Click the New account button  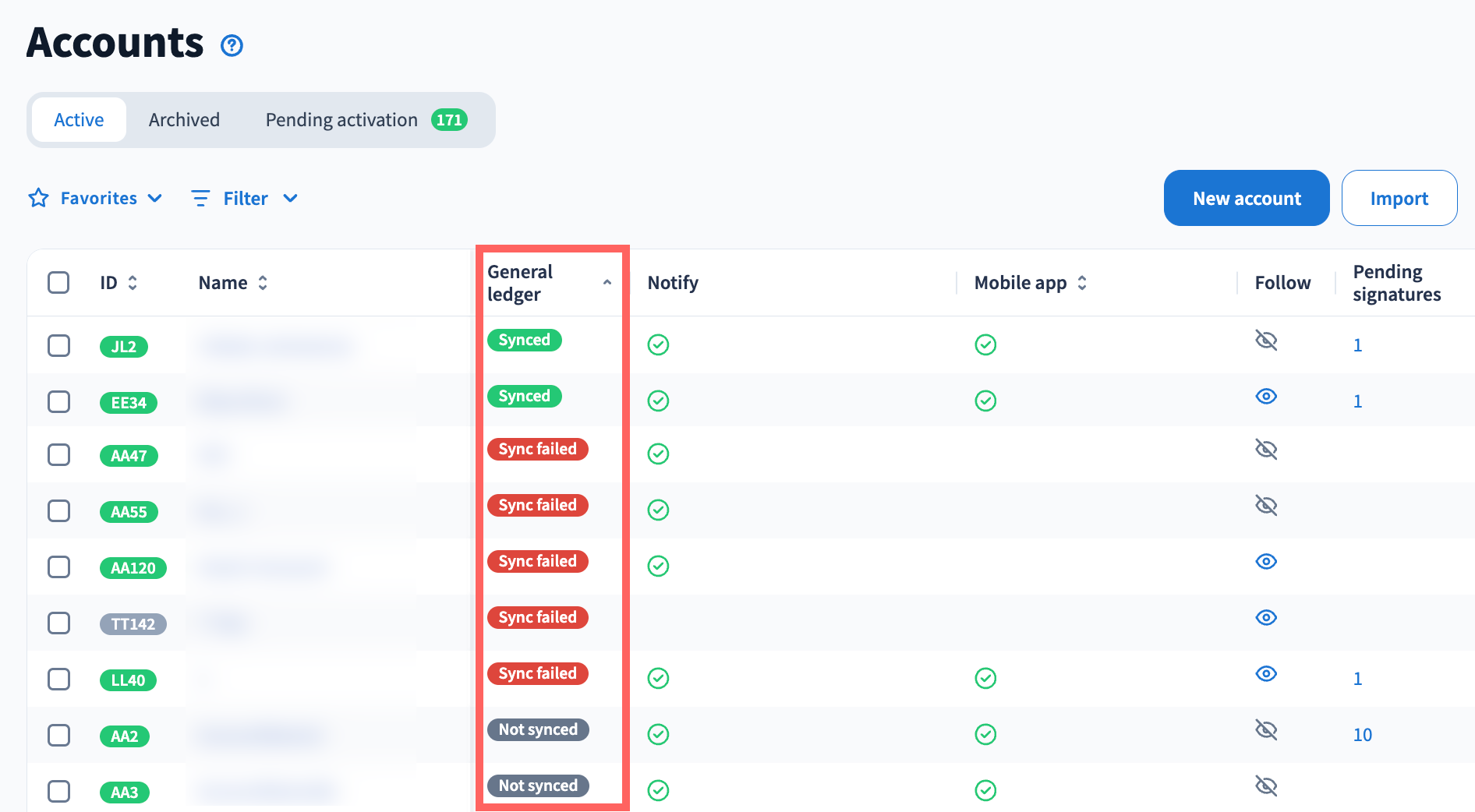pos(1246,199)
